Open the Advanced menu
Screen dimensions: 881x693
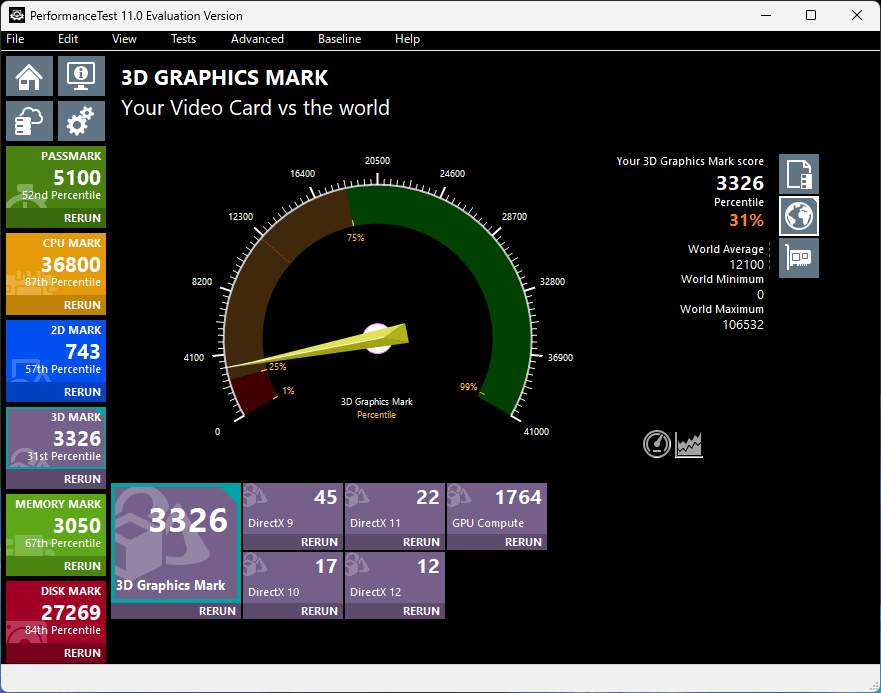(257, 39)
